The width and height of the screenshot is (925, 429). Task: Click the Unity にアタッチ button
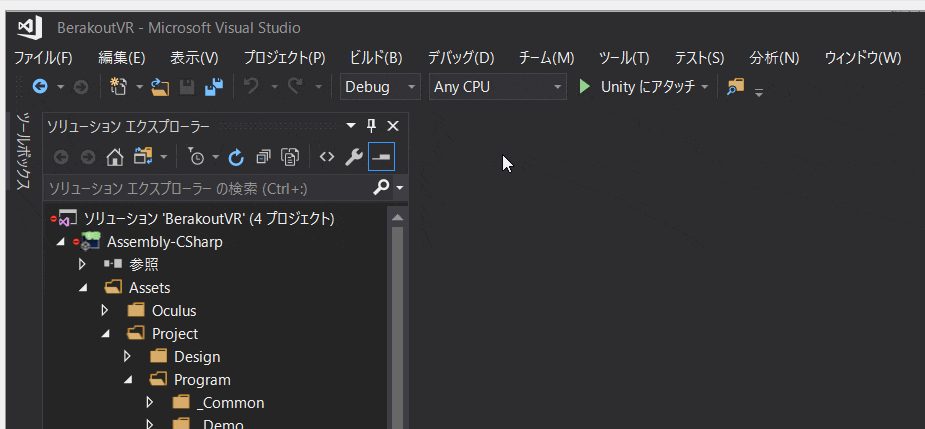pyautogui.click(x=648, y=87)
